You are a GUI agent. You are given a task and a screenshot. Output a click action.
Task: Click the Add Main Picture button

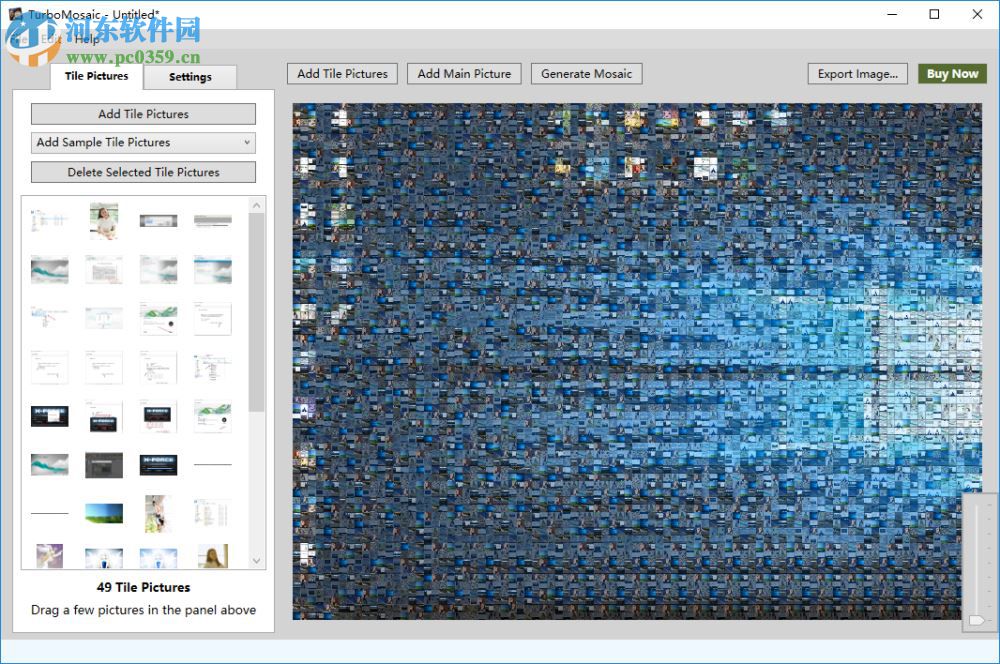point(464,74)
